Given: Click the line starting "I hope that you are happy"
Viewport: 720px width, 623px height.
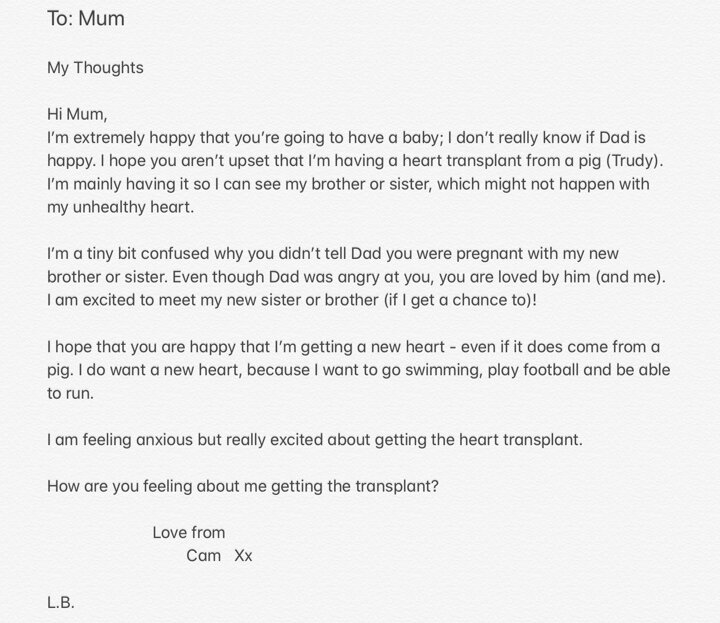Looking at the screenshot, I should coord(350,347).
